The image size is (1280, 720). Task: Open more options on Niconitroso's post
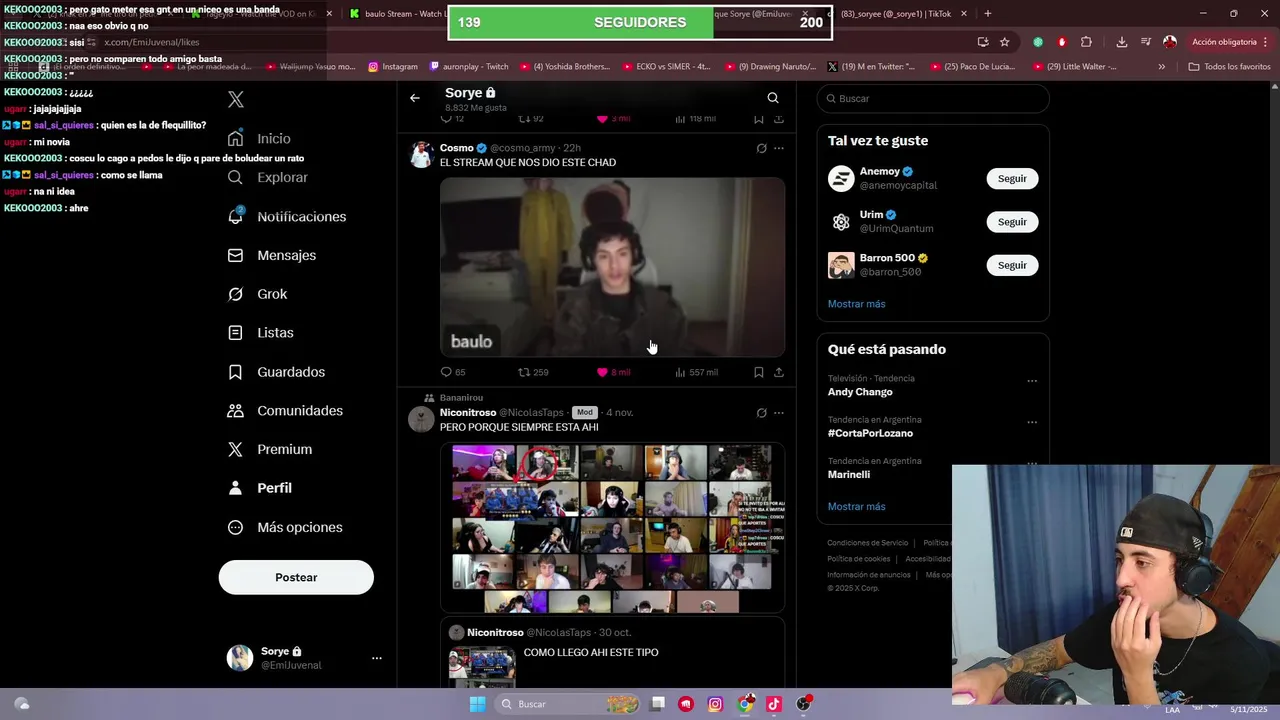coord(779,413)
